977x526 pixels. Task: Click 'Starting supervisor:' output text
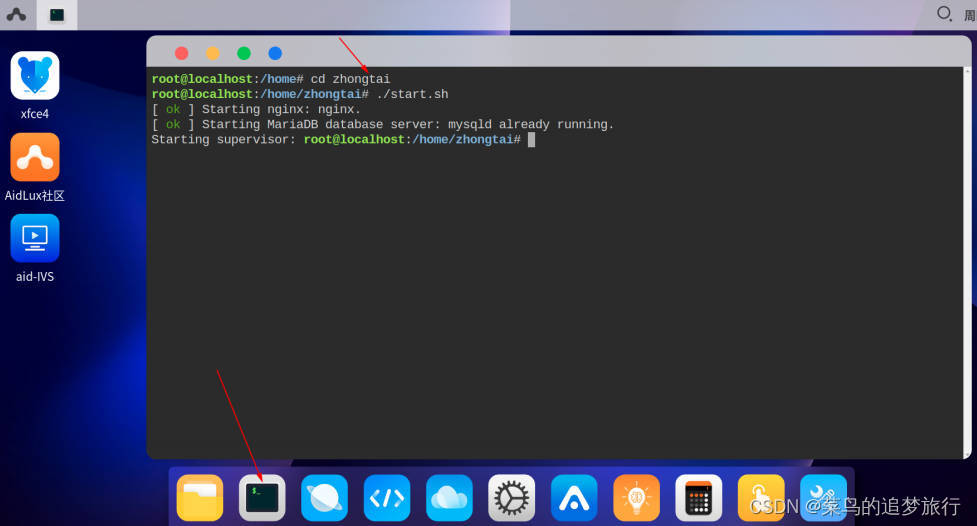tap(224, 140)
